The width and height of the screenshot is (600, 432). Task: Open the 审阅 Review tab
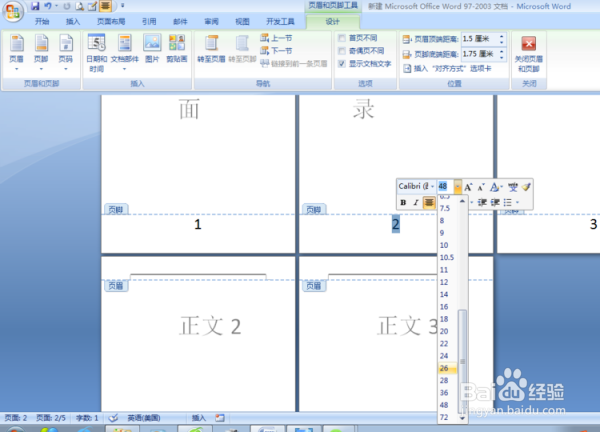[x=211, y=21]
